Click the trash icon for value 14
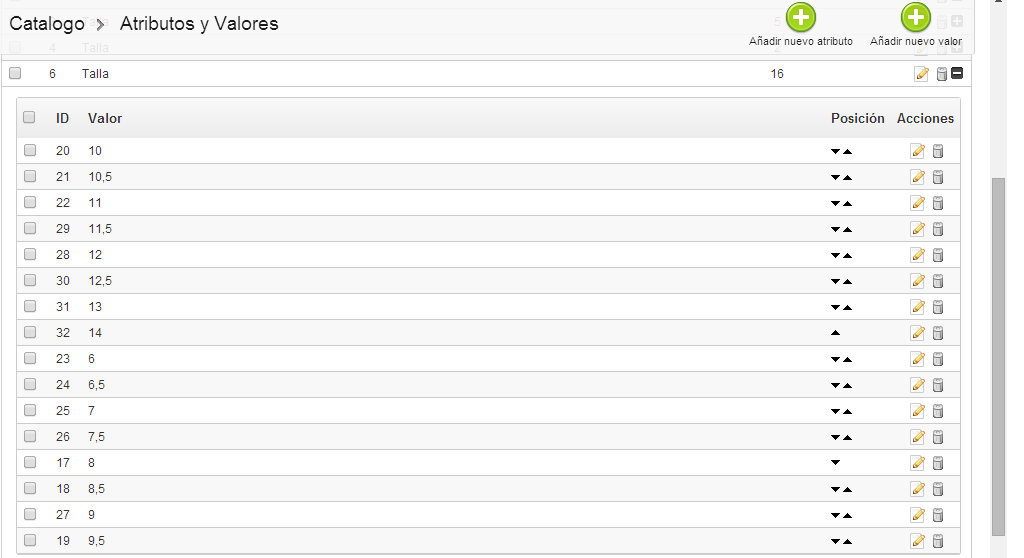This screenshot has width=1024, height=558. [938, 333]
